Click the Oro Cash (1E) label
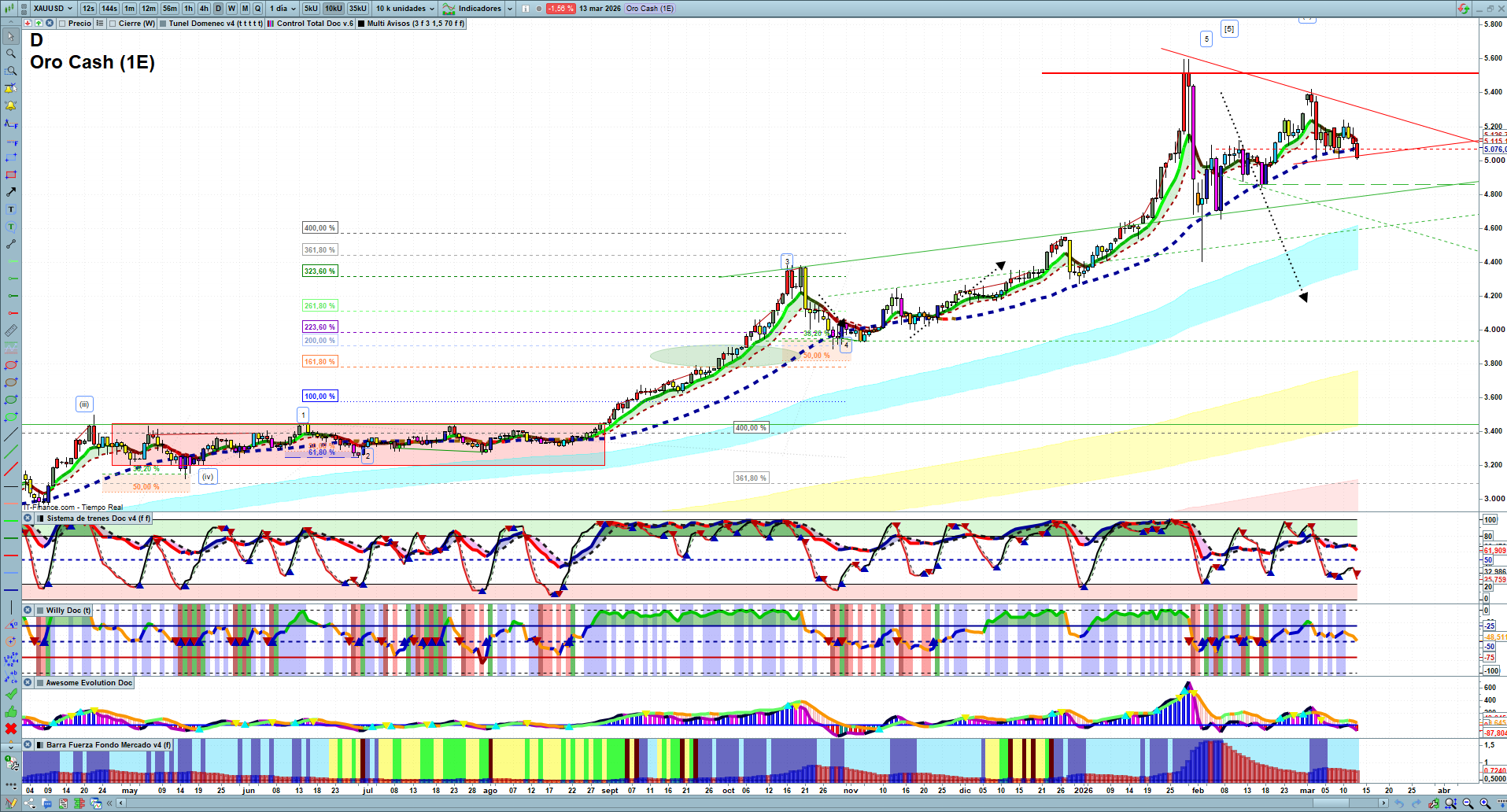 pyautogui.click(x=650, y=9)
